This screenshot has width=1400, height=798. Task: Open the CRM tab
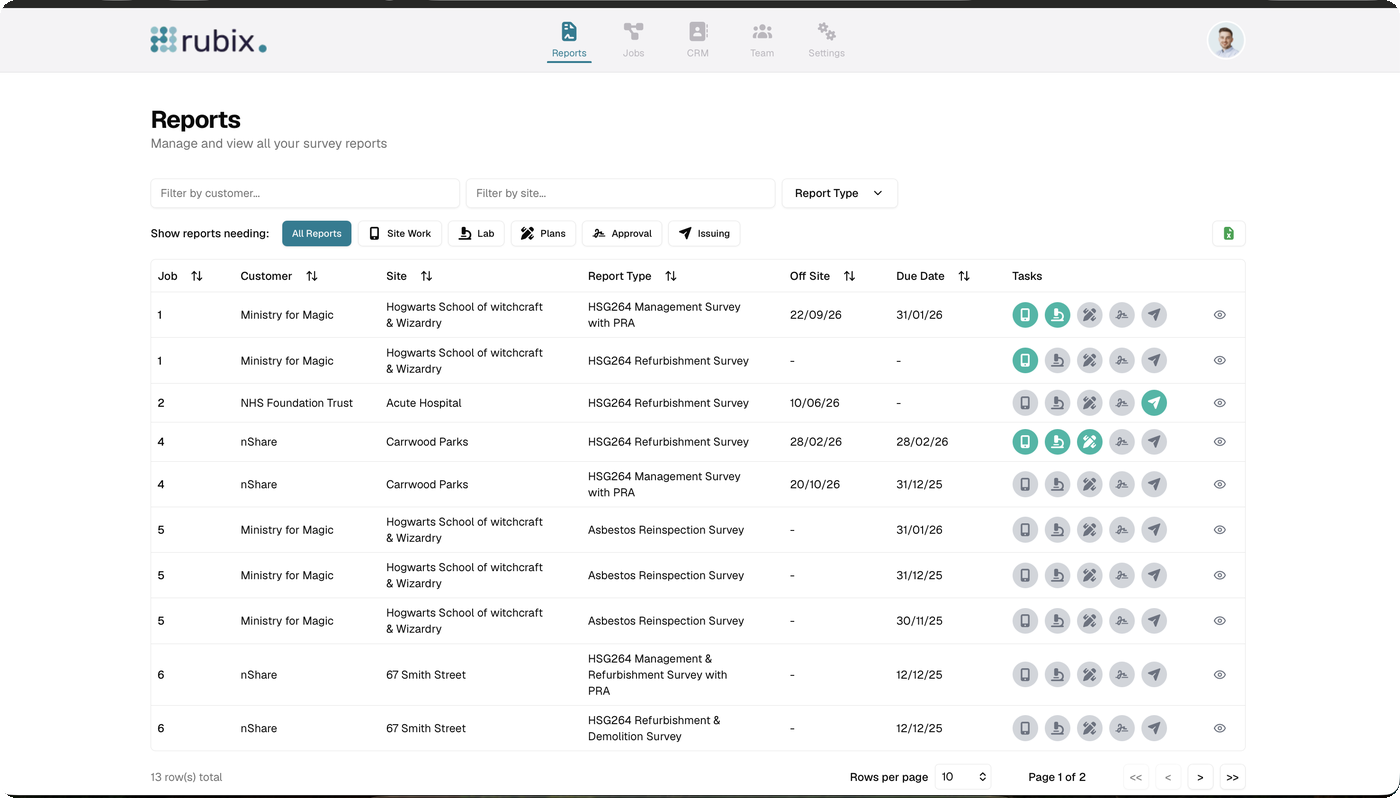(x=698, y=41)
